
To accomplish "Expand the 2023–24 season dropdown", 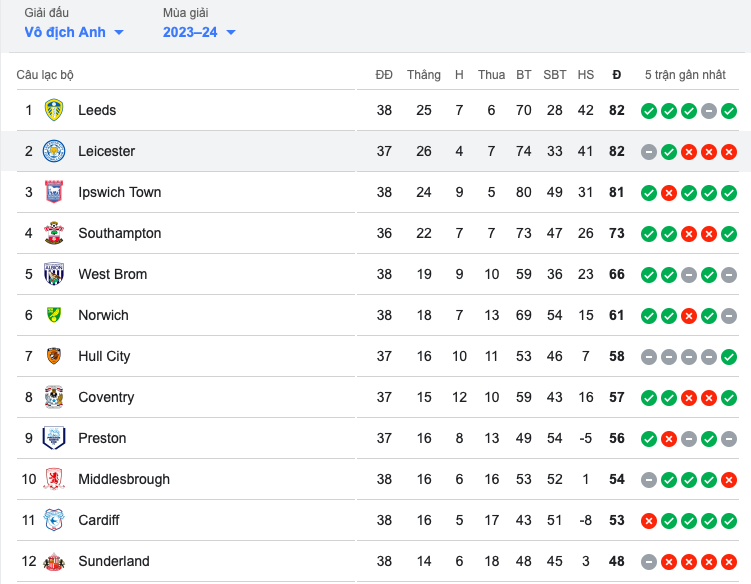I will click(199, 32).
